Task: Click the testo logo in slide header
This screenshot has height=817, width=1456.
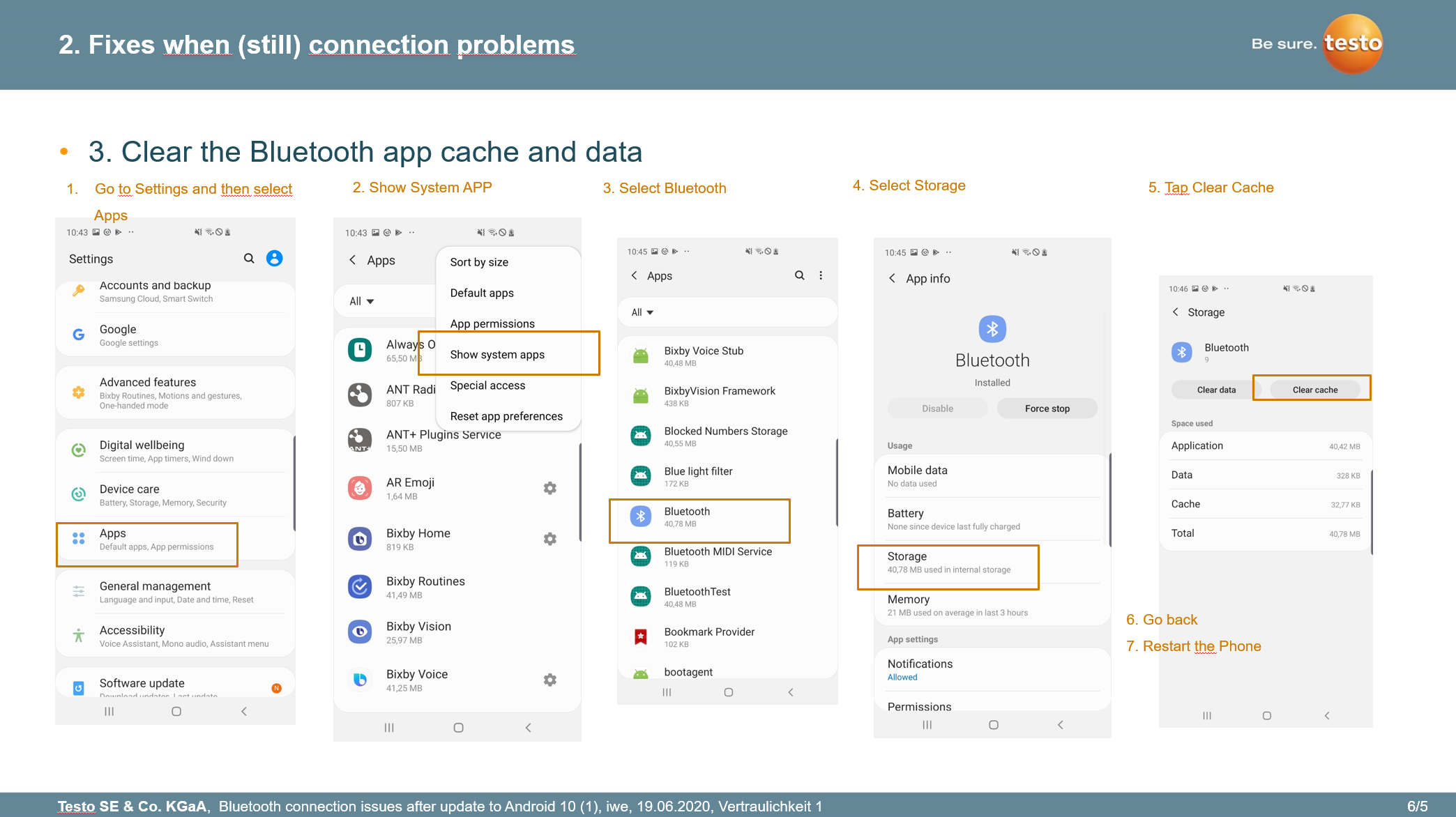Action: point(1353,43)
